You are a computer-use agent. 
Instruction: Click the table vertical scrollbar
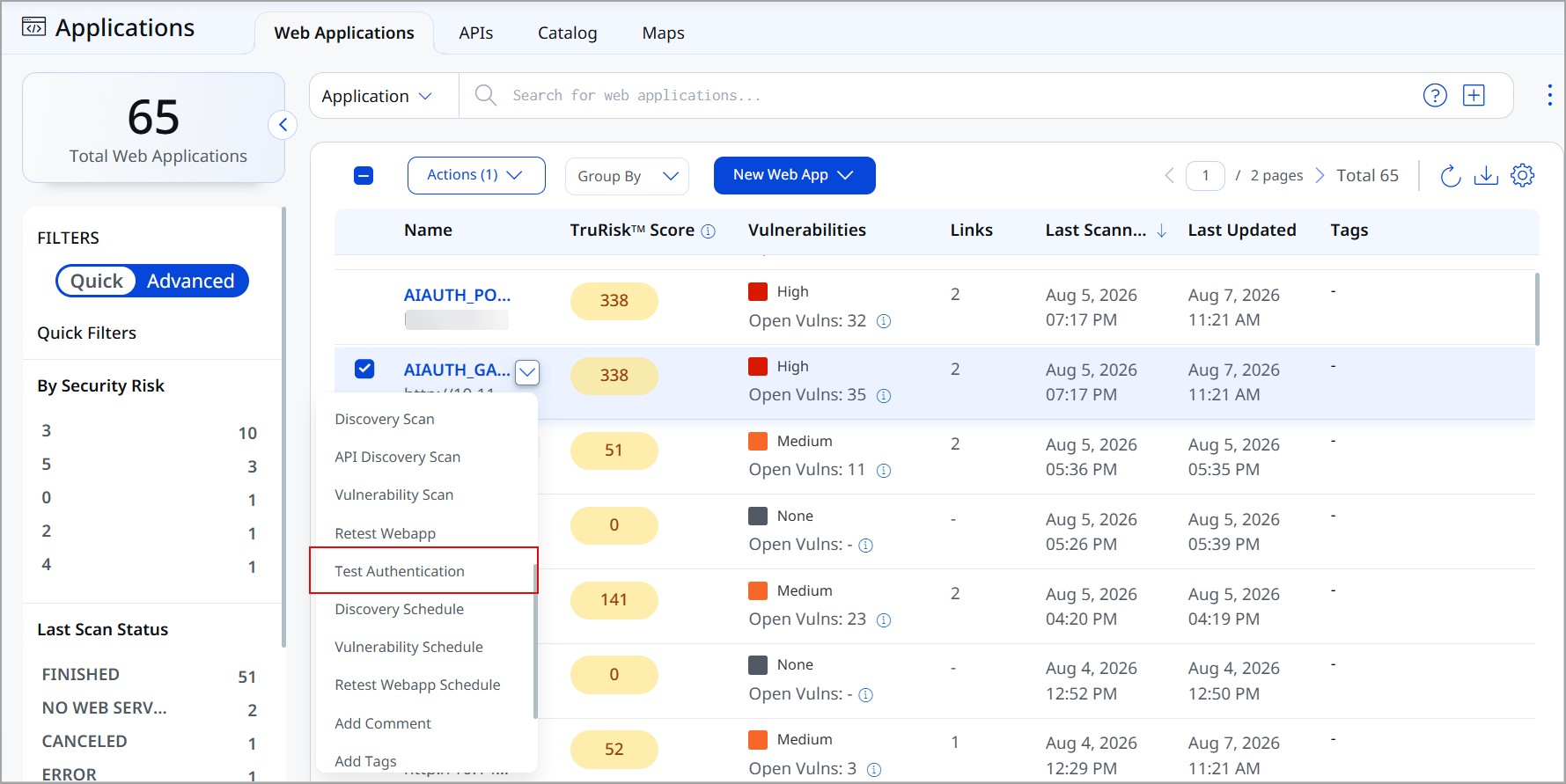coord(1537,308)
